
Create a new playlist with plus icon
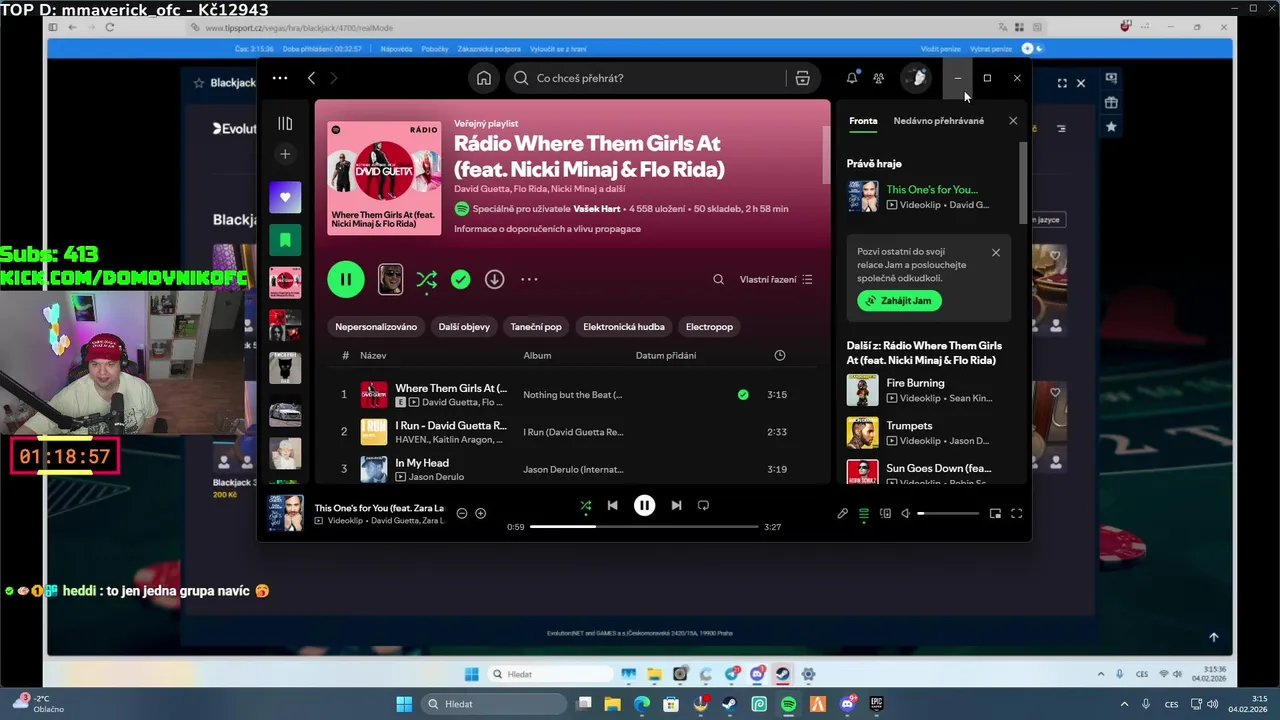tap(285, 154)
